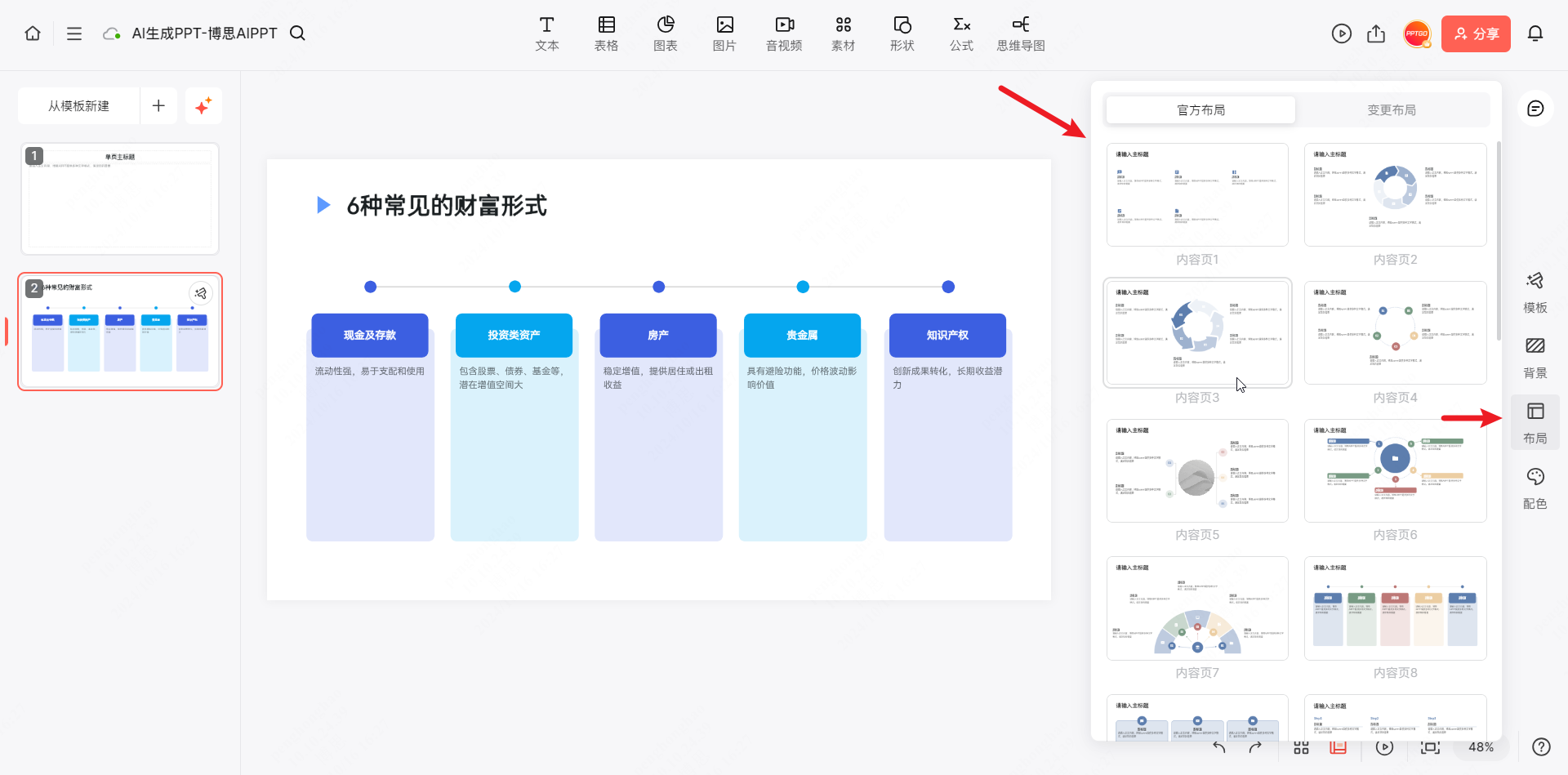The image size is (1568, 775).
Task: Open the notification bell
Action: (1535, 33)
